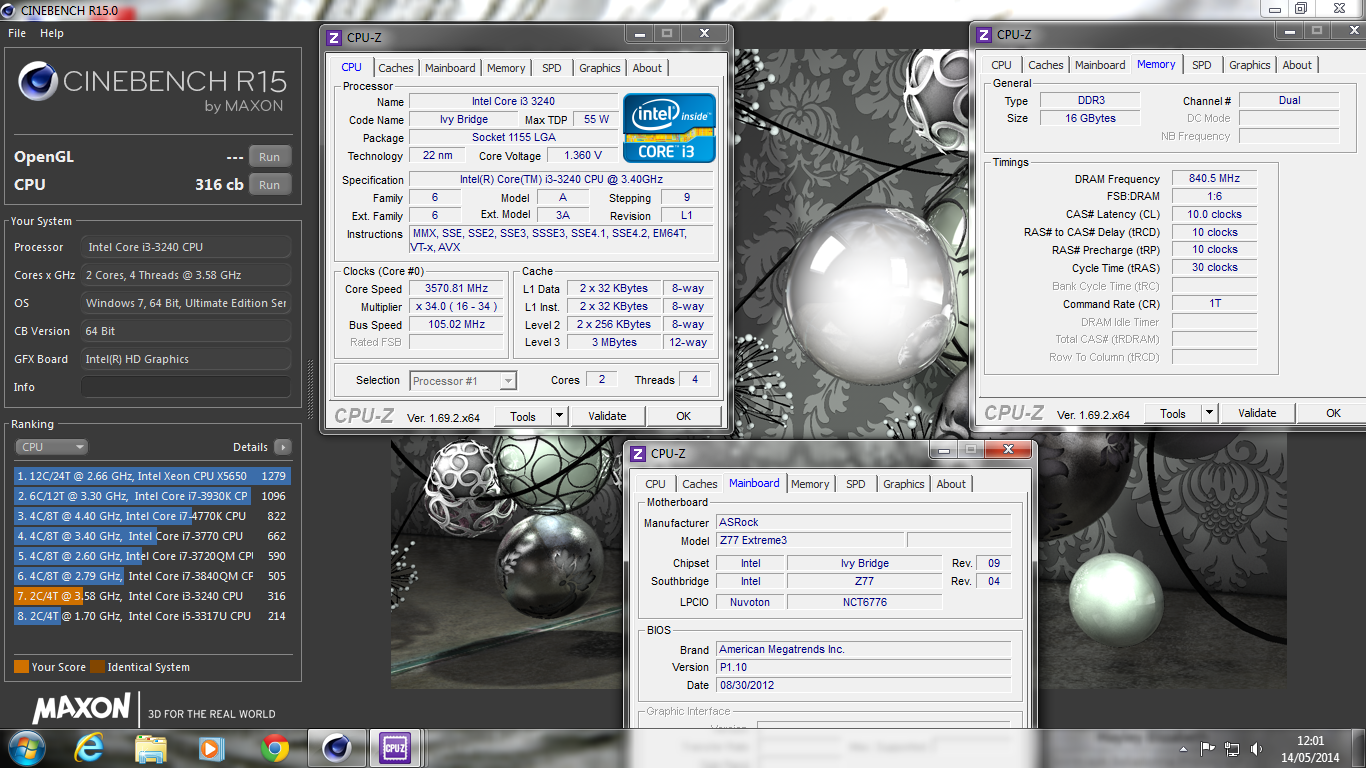1366x768 pixels.
Task: Select the Core i3-3240 ranking row
Action: (152, 596)
